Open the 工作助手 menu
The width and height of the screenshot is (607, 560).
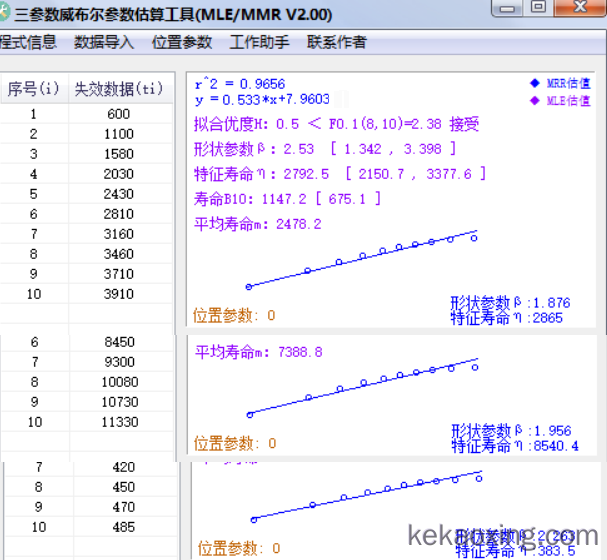click(259, 42)
